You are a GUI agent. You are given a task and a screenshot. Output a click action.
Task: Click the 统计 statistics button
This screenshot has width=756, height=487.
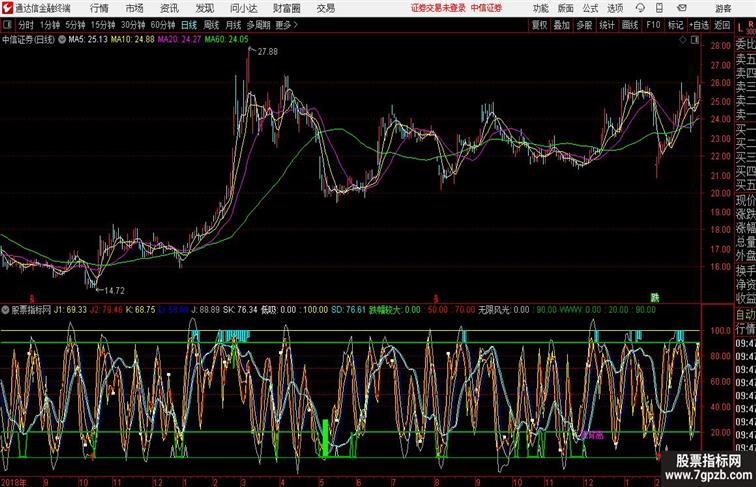click(x=607, y=25)
